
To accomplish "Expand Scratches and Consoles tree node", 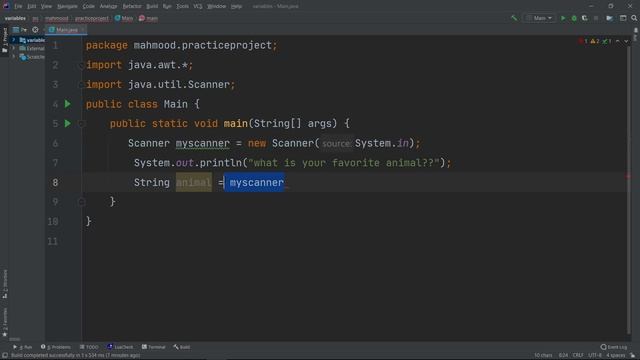I will [13, 57].
